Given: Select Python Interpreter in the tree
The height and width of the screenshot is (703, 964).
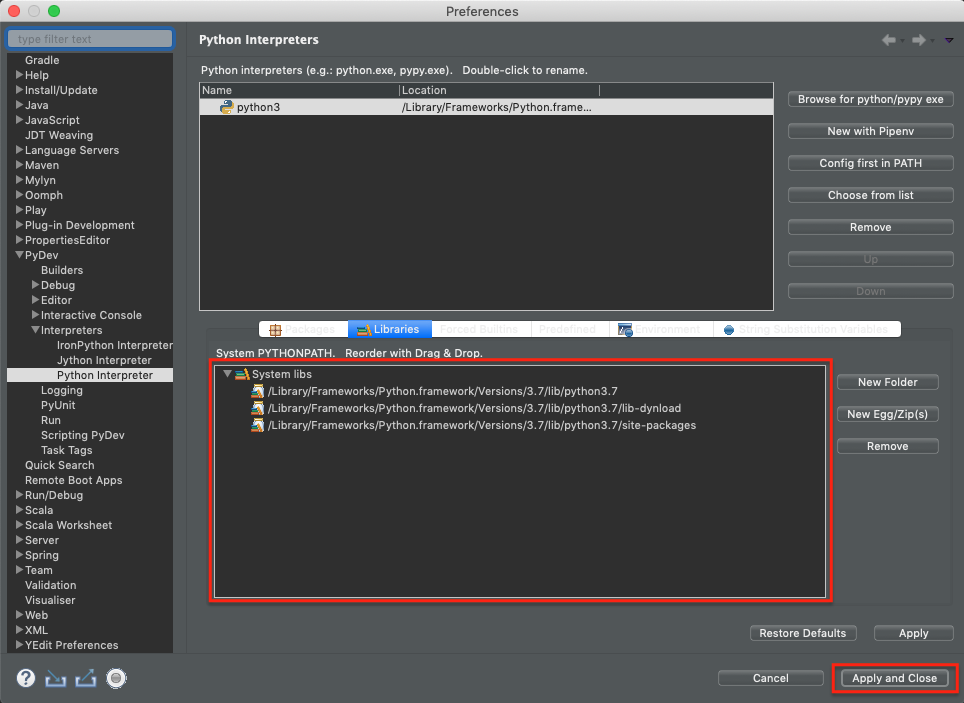Looking at the screenshot, I should coord(105,375).
